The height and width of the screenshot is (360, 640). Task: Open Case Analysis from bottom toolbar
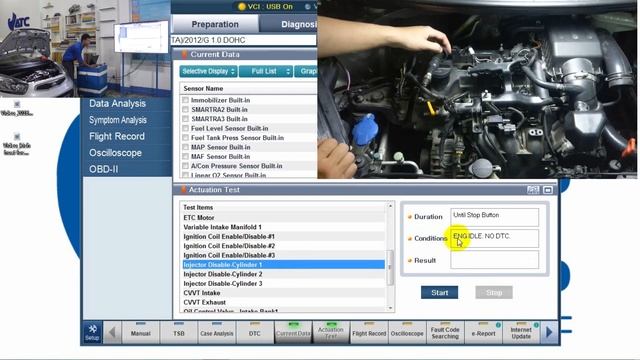tap(217, 332)
